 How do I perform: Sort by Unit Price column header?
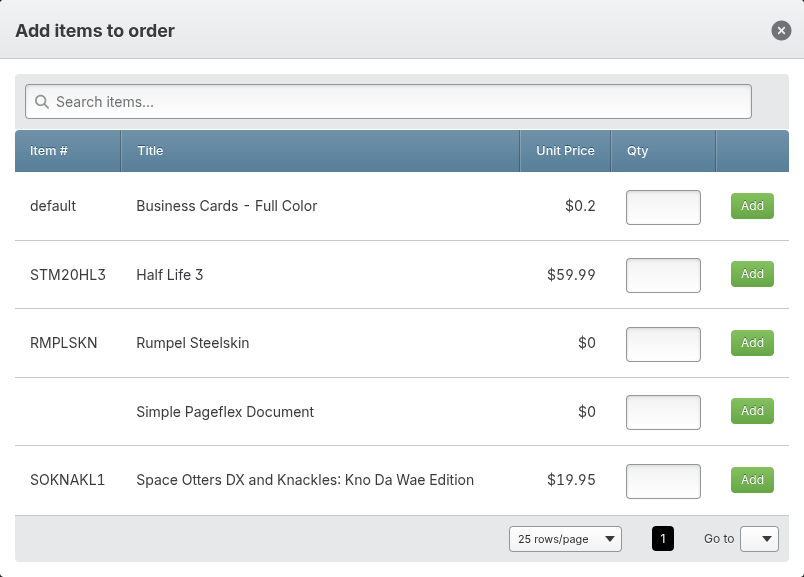click(565, 151)
